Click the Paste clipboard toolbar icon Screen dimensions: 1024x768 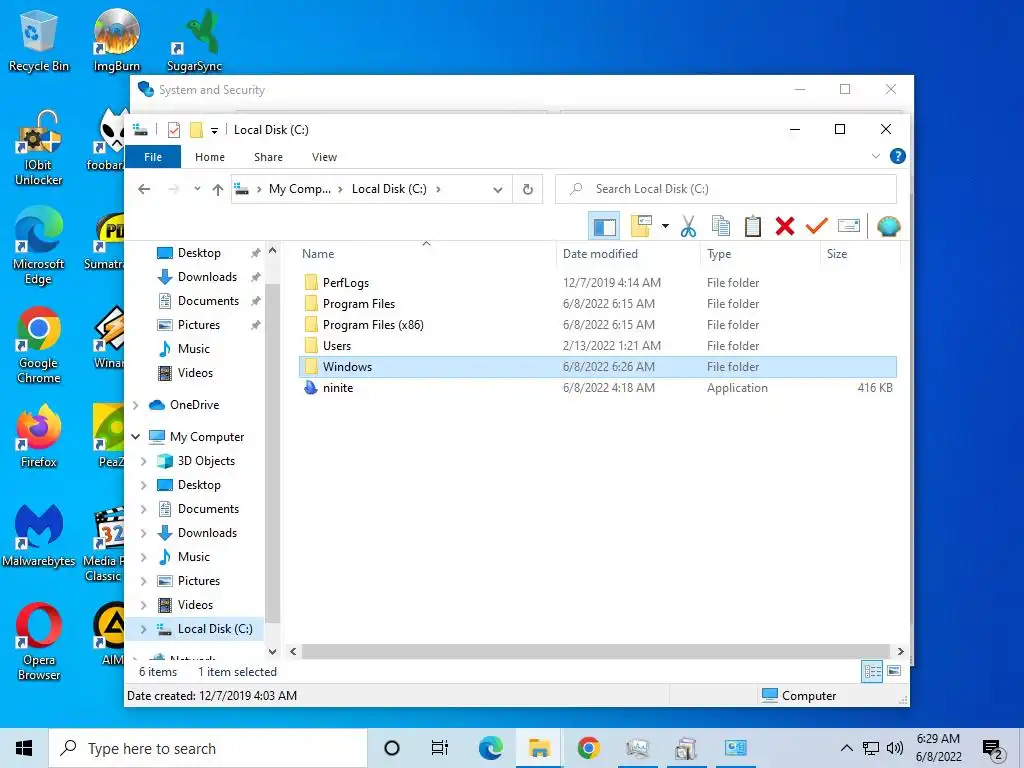752,227
